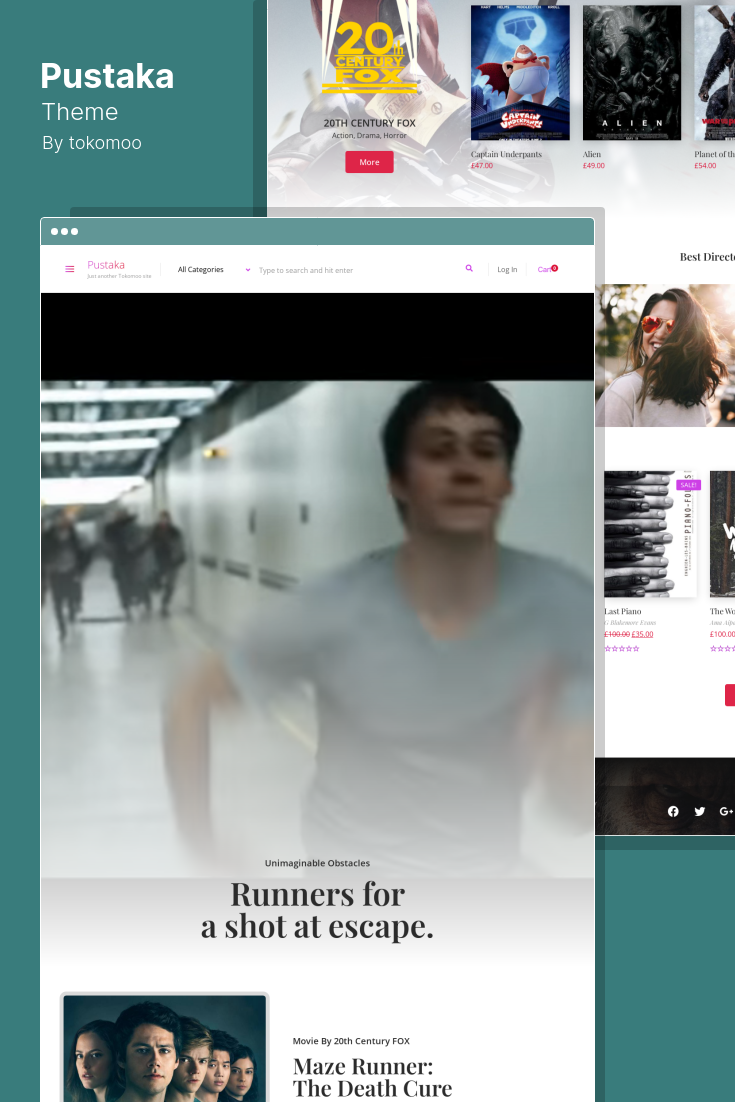The width and height of the screenshot is (735, 1102).
Task: Click the Captain Underpants poster
Action: point(520,72)
